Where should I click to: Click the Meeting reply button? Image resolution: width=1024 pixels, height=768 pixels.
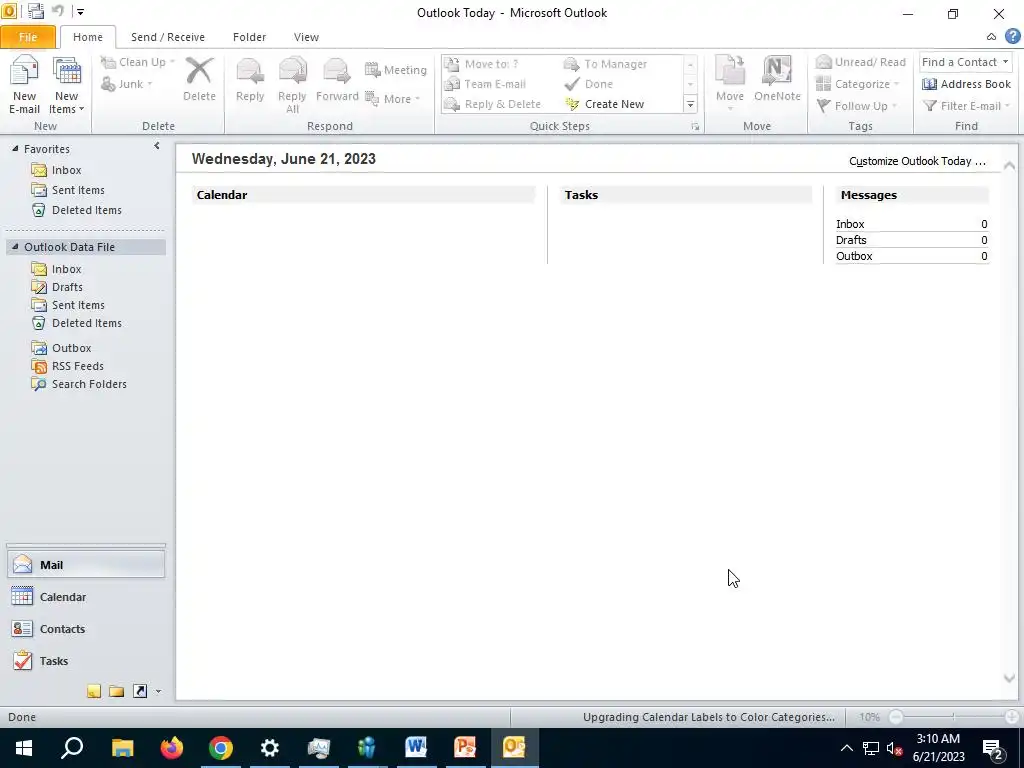(x=396, y=70)
